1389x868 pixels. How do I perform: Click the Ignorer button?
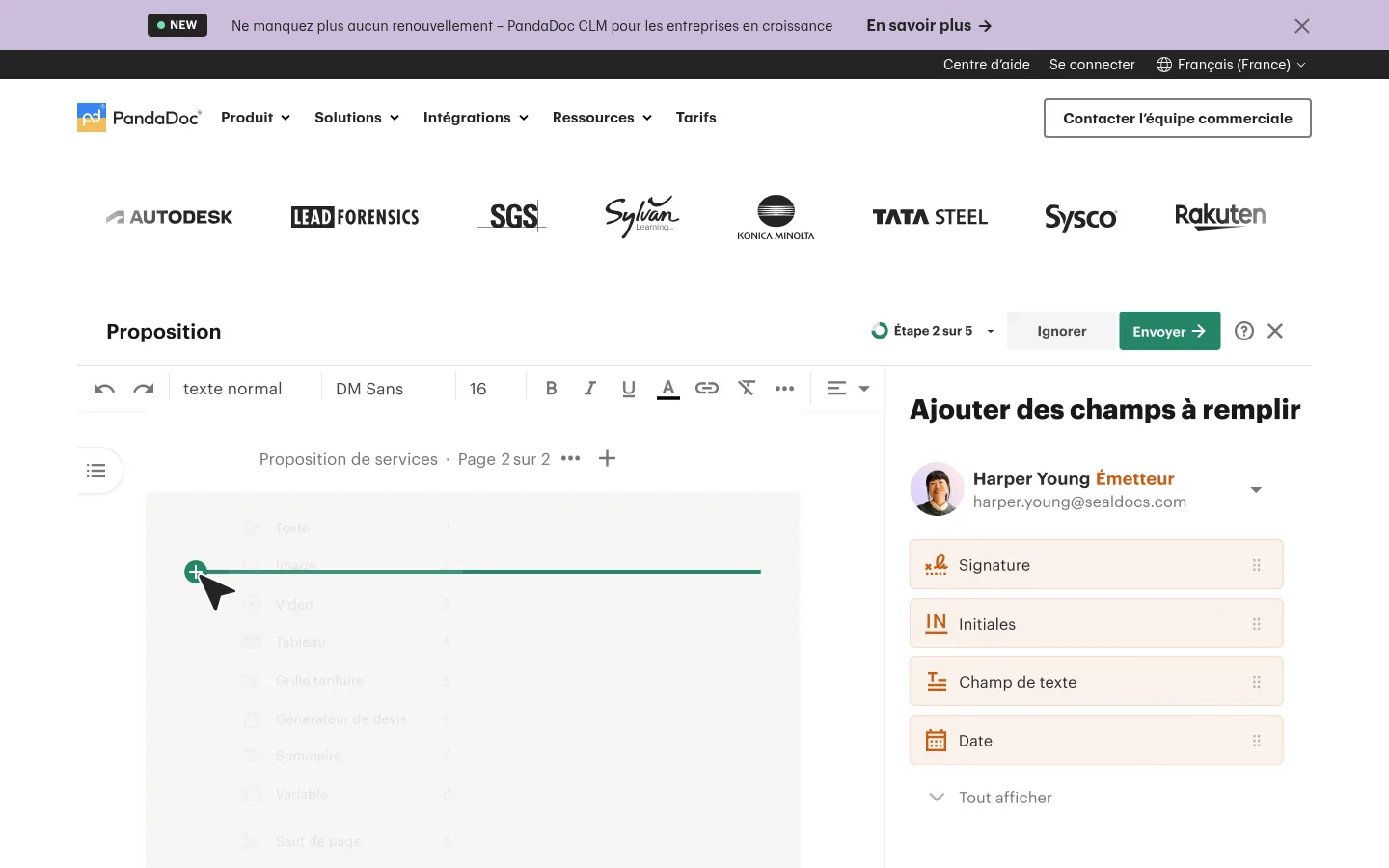pos(1062,331)
